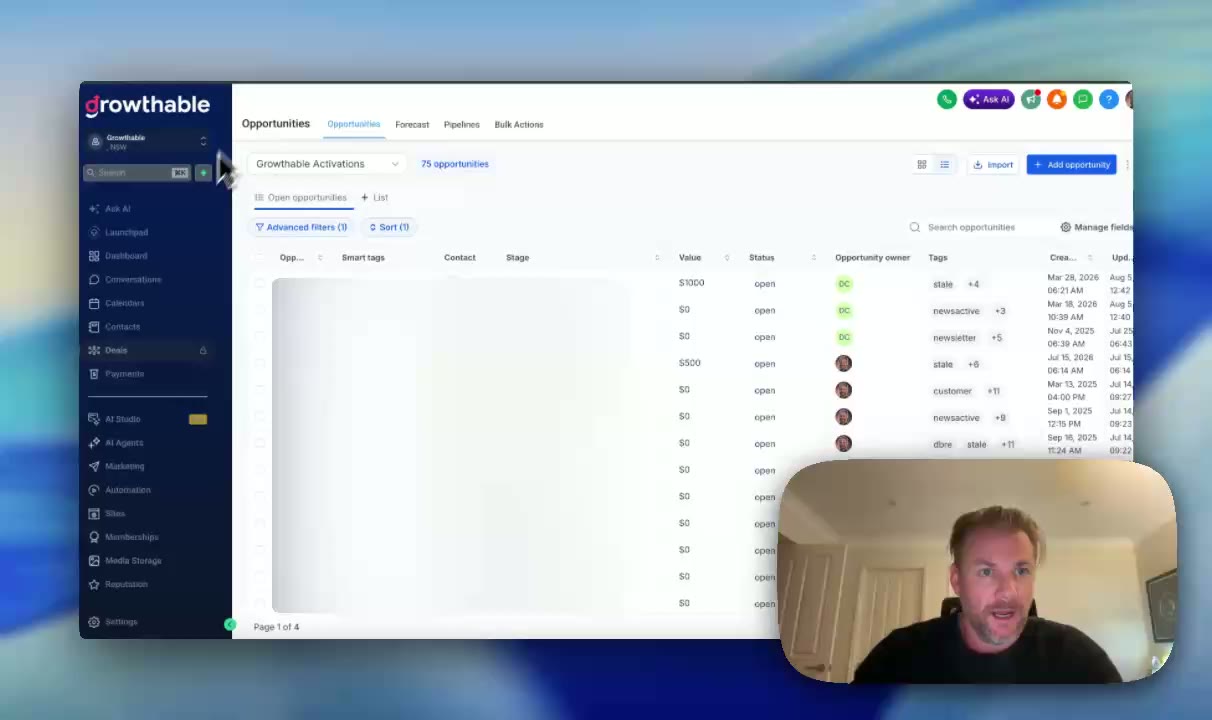Switch to the Pipelines tab

[461, 125]
